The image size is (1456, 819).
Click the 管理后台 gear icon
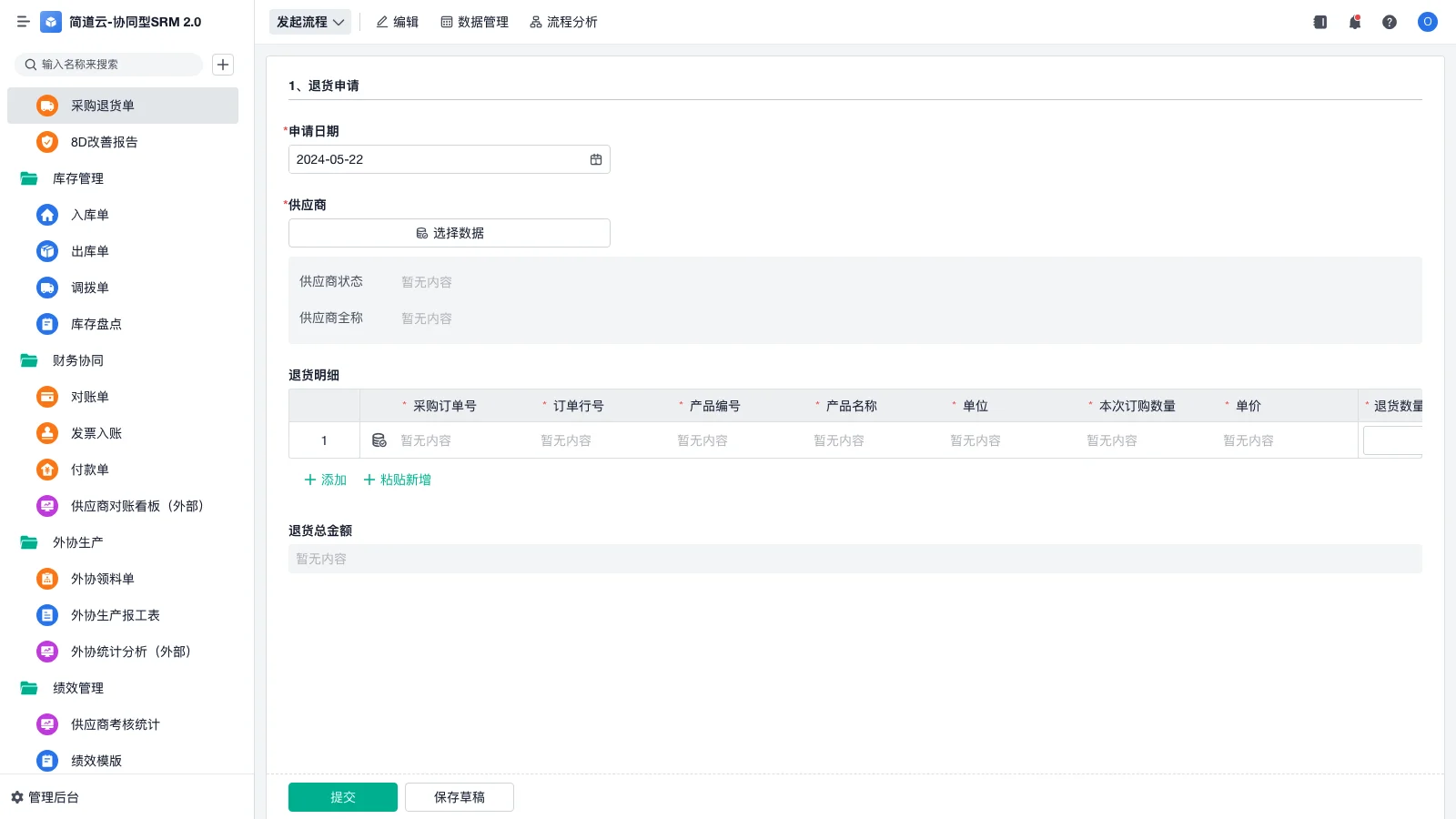(x=17, y=797)
